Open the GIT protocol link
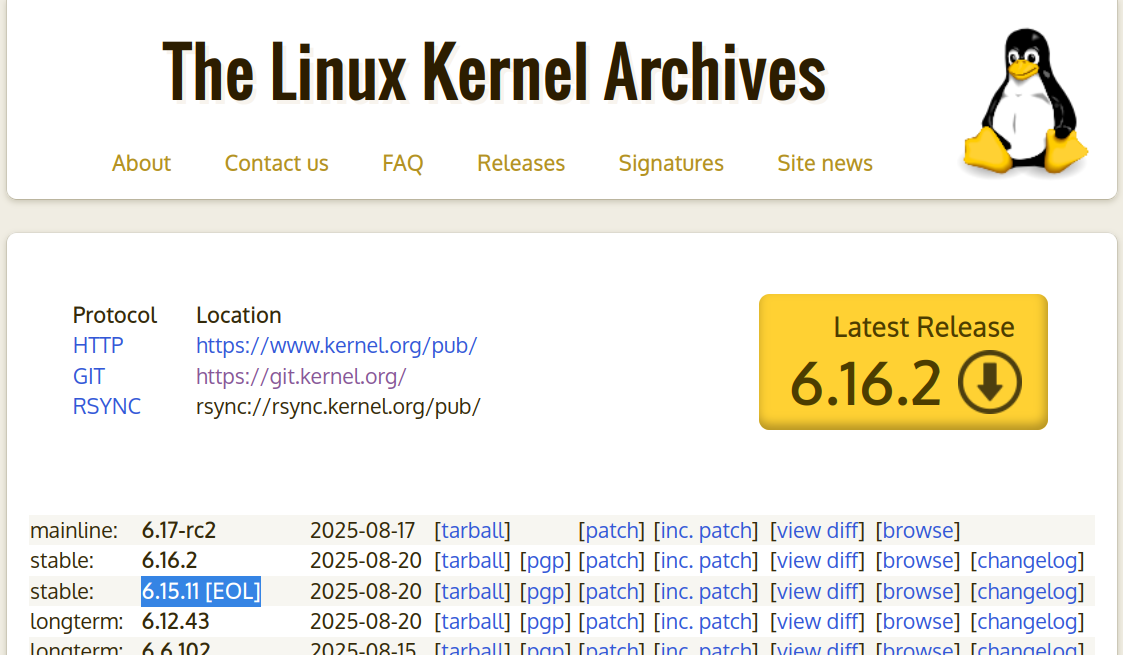The image size is (1123, 655). click(88, 377)
